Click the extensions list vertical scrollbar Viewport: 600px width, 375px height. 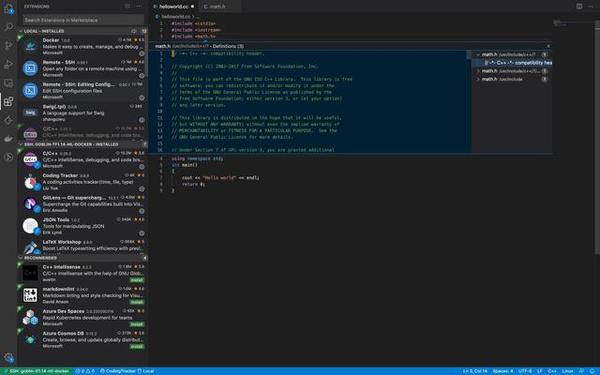tap(146, 54)
